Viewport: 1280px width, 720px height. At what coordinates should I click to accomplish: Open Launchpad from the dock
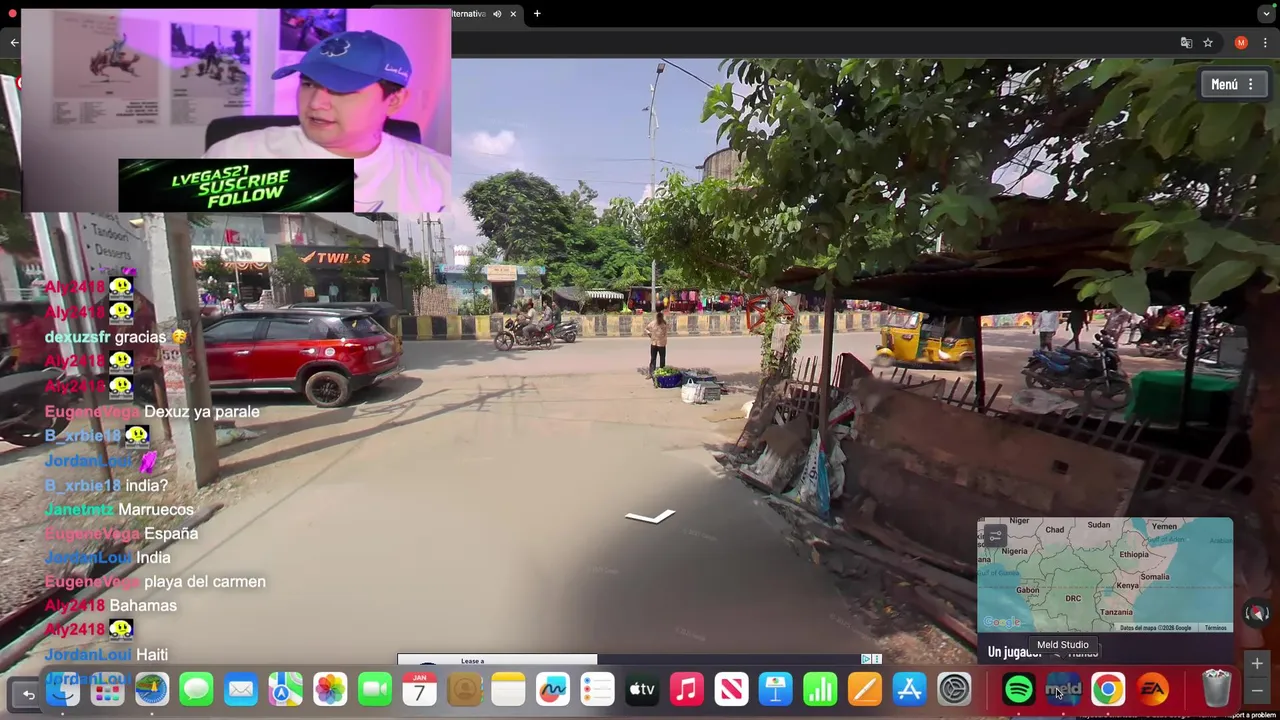coord(107,690)
